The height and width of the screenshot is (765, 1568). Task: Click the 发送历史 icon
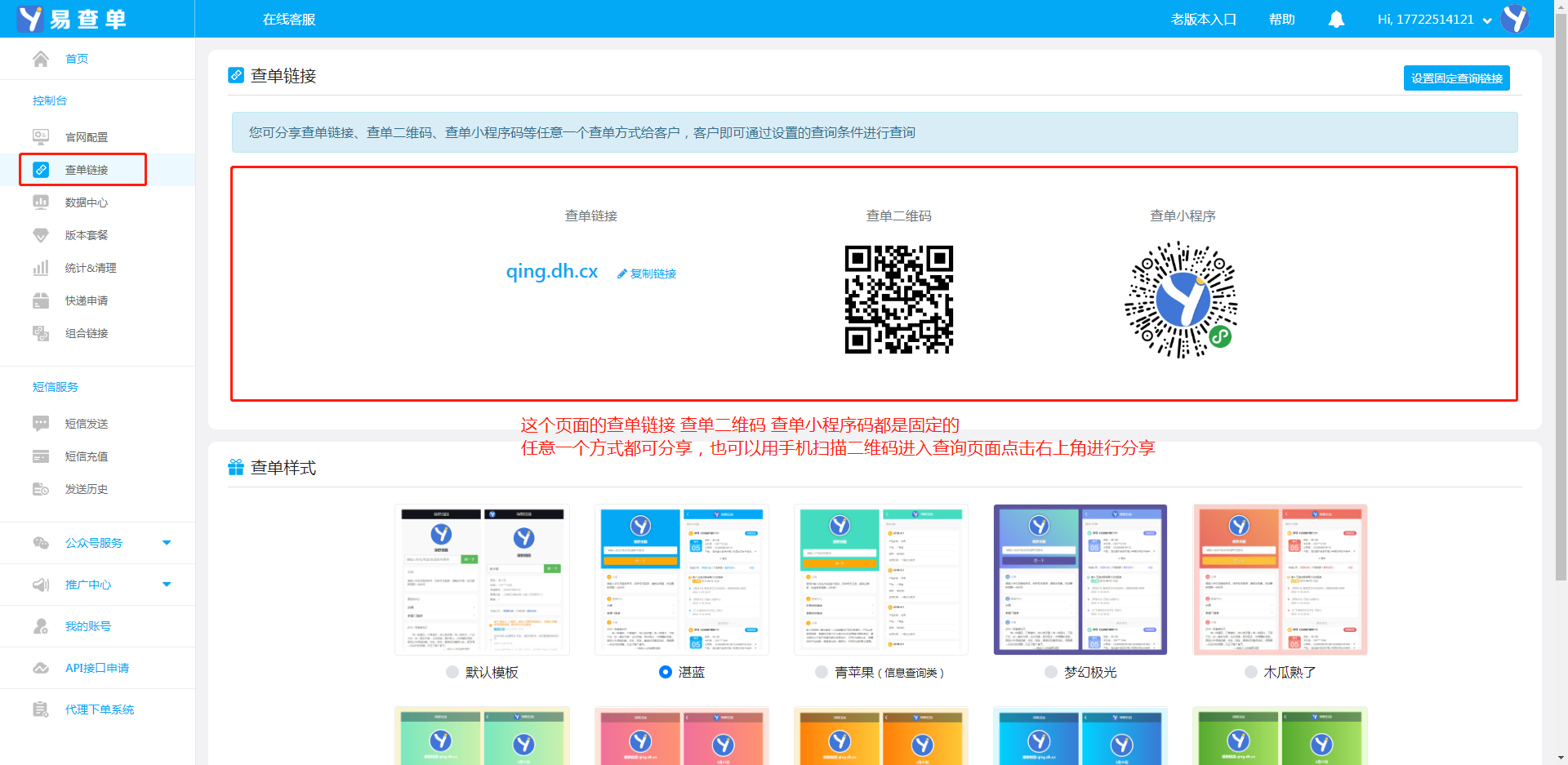click(41, 489)
